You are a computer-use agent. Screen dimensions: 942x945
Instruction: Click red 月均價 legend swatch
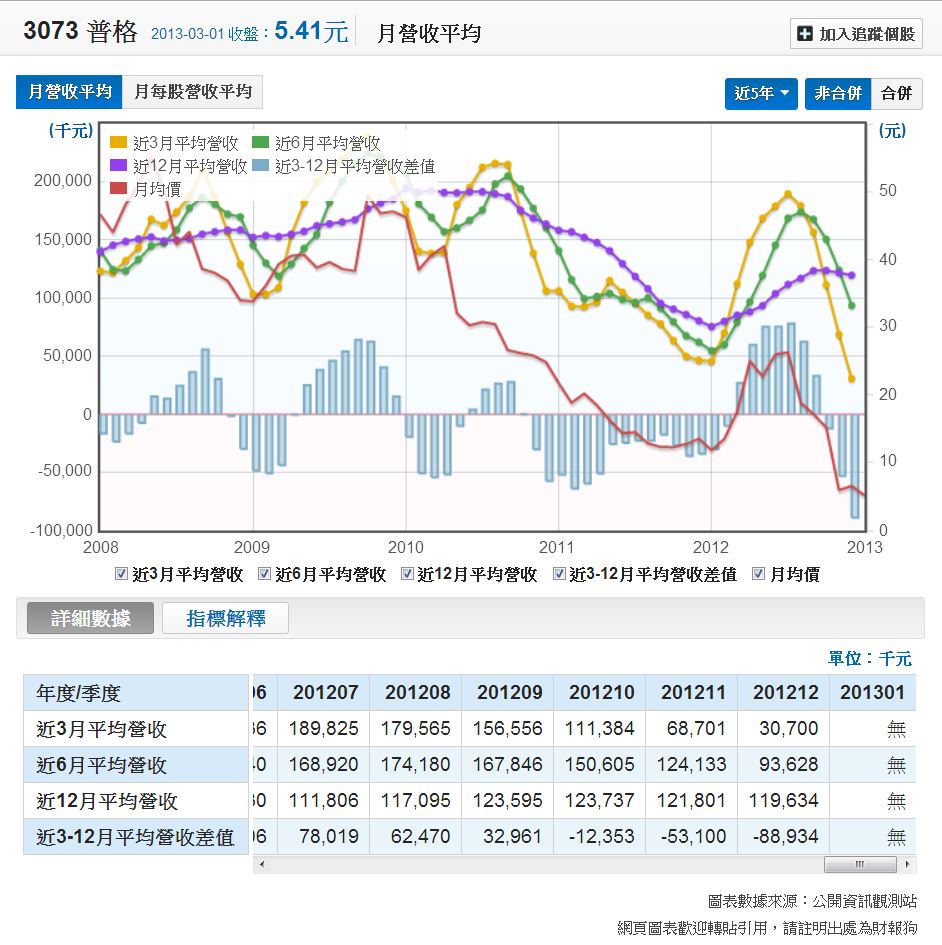coord(118,188)
